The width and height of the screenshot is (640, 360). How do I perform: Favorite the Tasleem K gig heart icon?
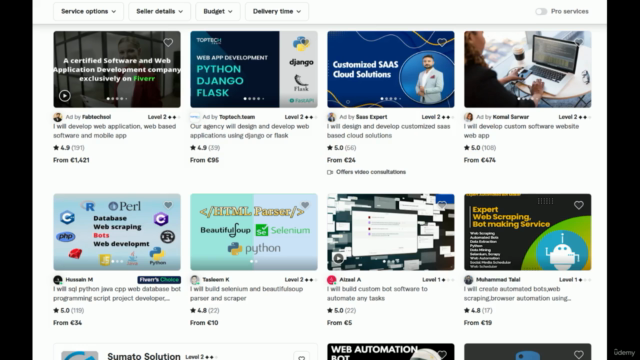point(305,205)
